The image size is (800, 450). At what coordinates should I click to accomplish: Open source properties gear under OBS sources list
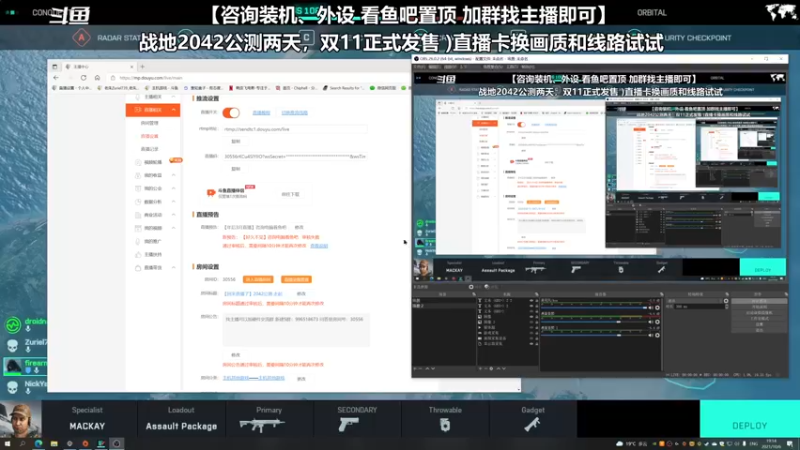491,369
